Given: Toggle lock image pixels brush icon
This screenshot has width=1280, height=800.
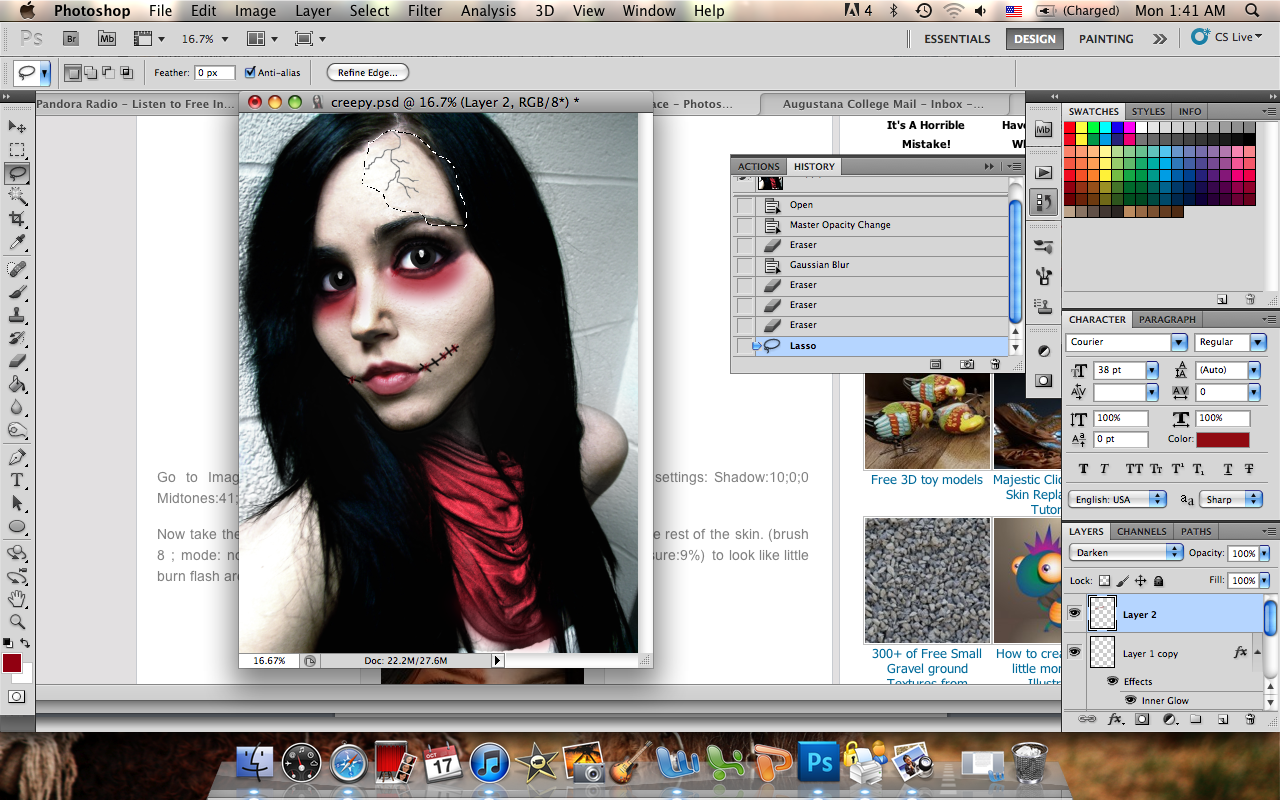Looking at the screenshot, I should [1123, 580].
